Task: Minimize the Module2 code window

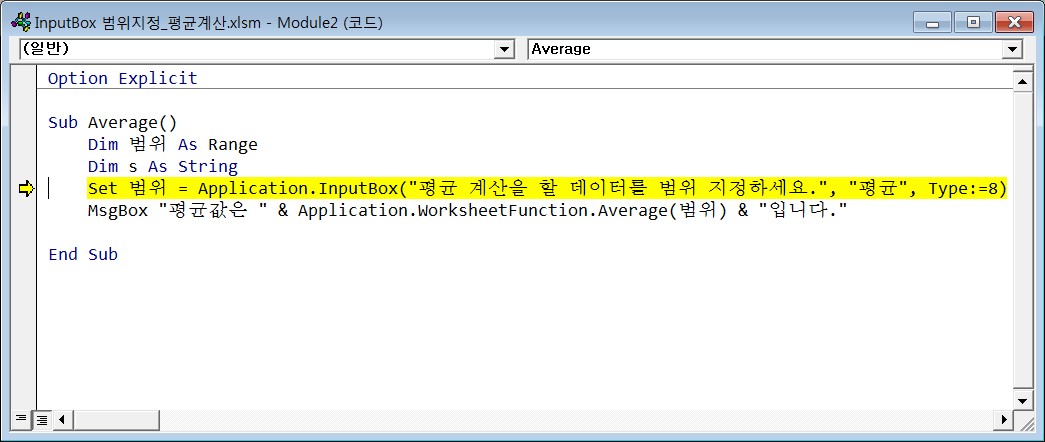Action: [932, 23]
